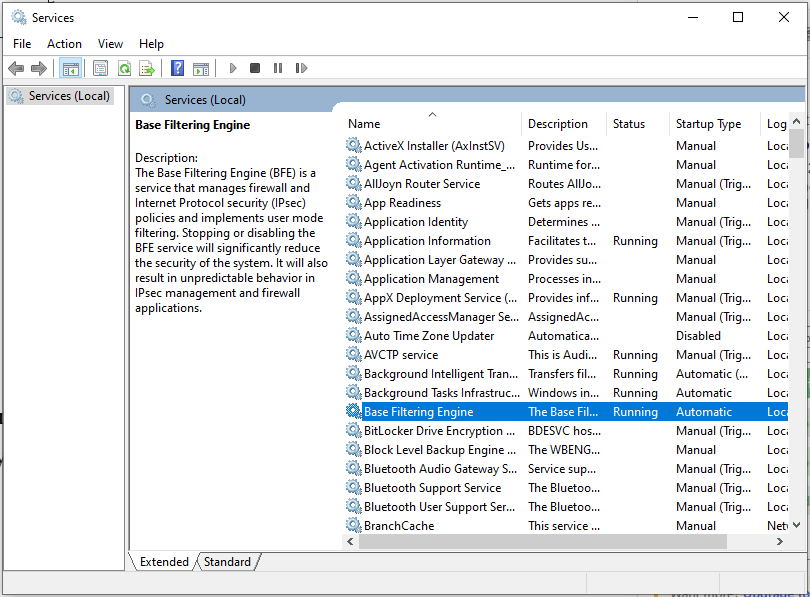Screen dimensions: 810x597
Task: Click the gear icon beside AVCTP service
Action: 353,354
